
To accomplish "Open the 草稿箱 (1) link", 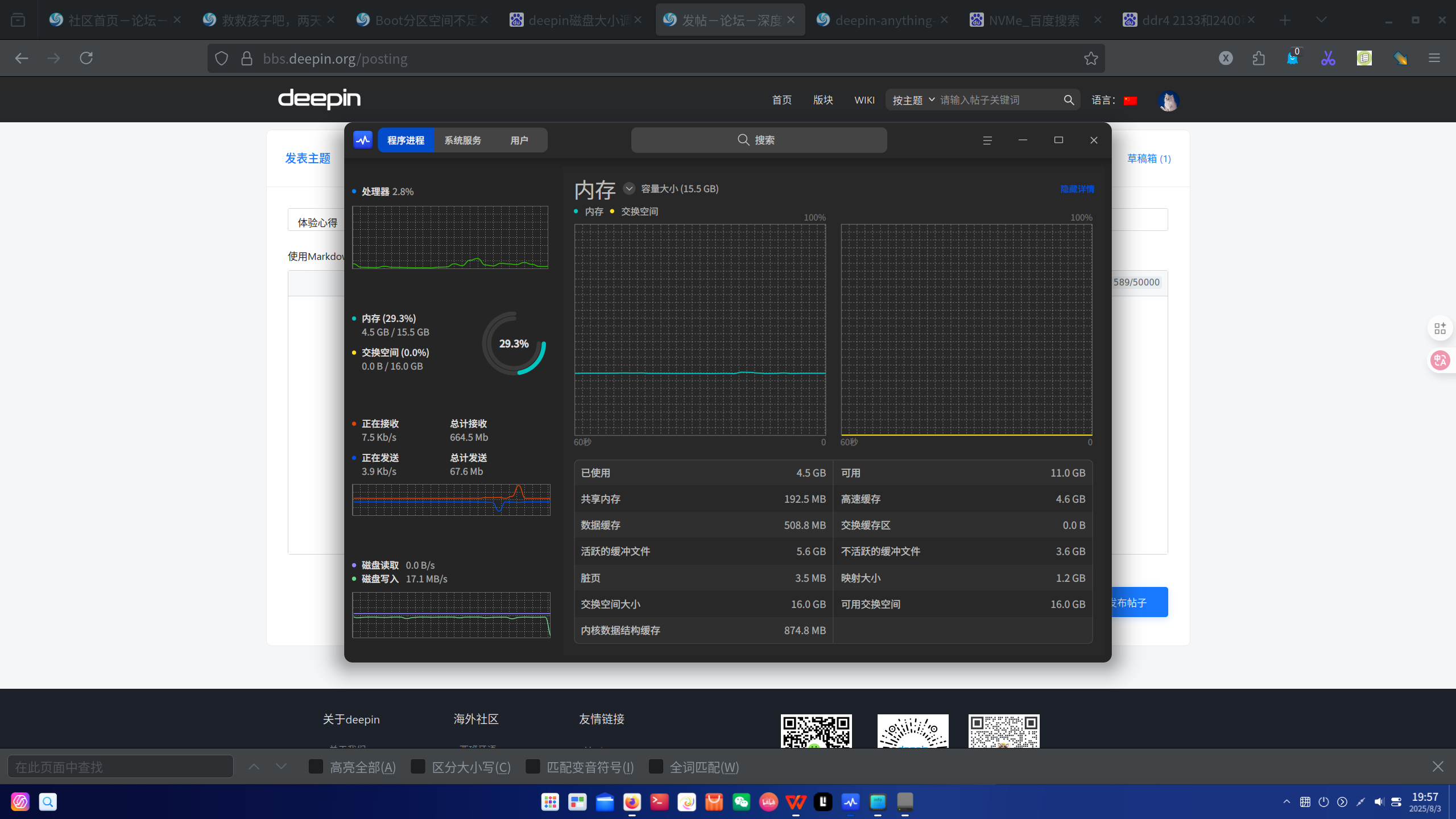I will (x=1149, y=159).
